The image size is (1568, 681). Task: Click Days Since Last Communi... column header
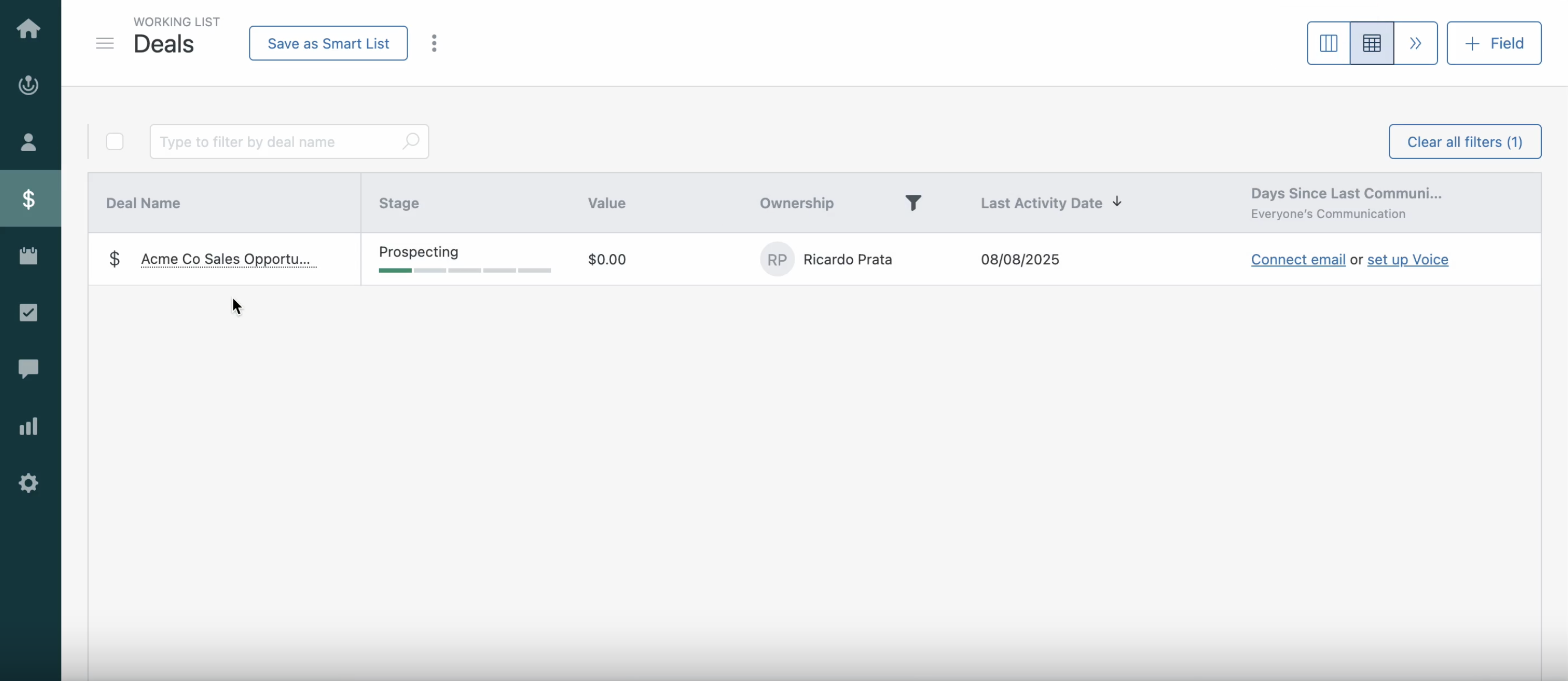tap(1346, 193)
